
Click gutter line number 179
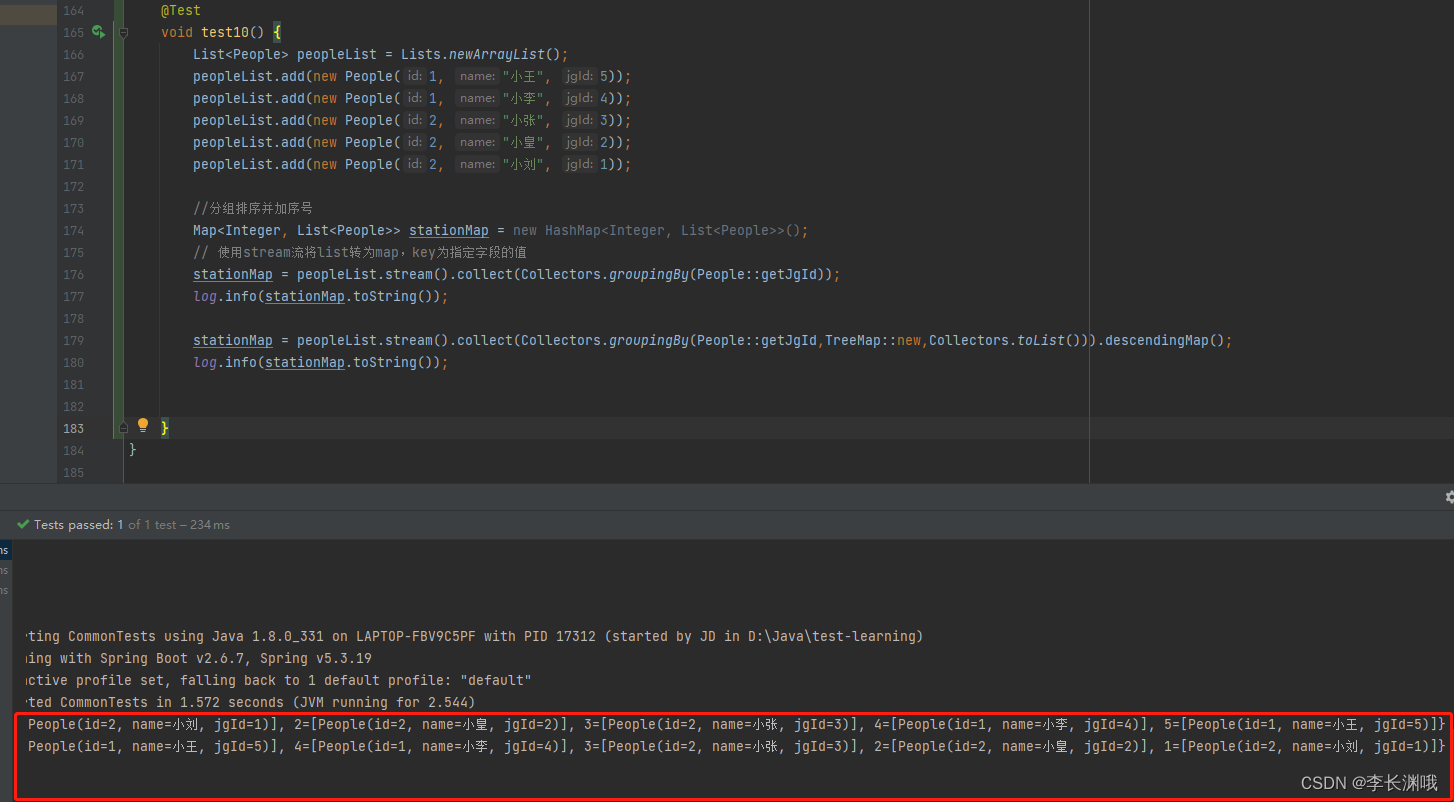[x=73, y=340]
